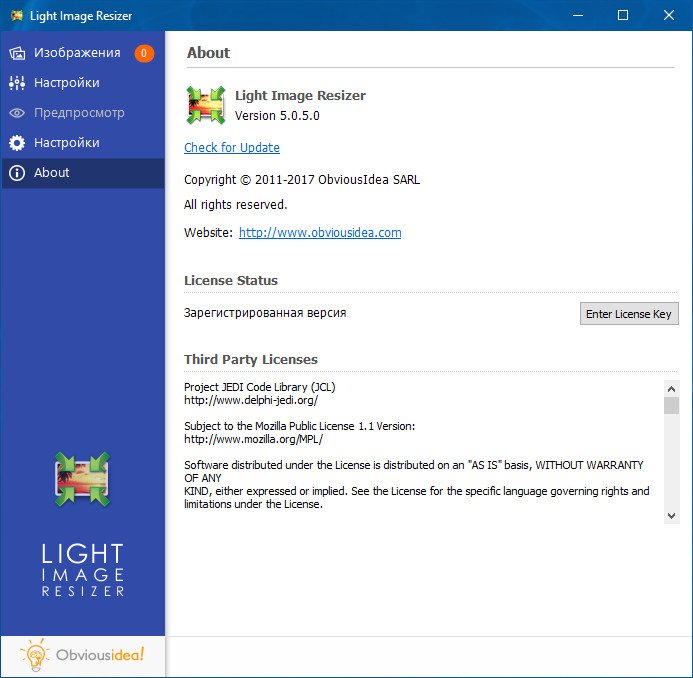Click the eye icon next to Предпросмотр
The width and height of the screenshot is (693, 678).
[17, 113]
